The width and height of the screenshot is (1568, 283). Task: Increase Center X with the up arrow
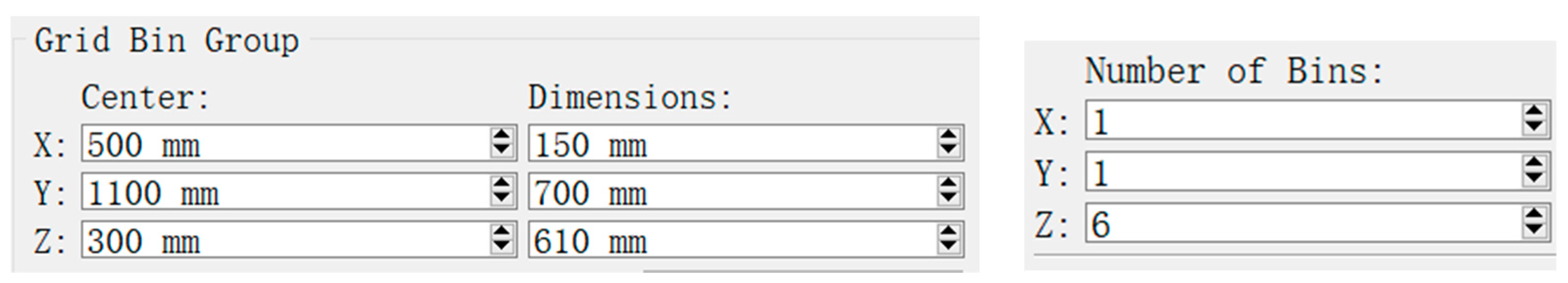501,136
